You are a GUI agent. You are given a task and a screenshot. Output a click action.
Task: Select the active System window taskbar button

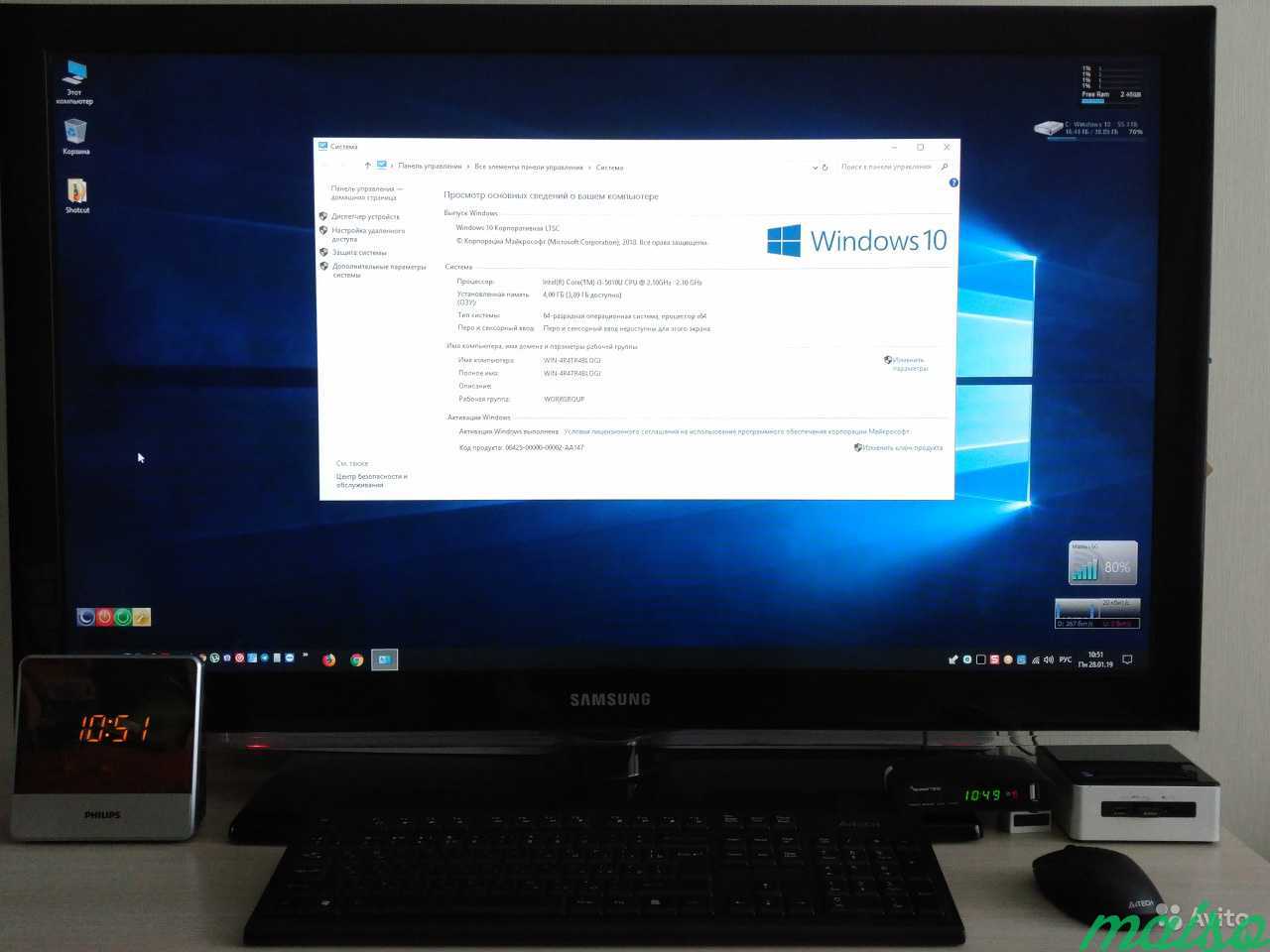click(385, 659)
